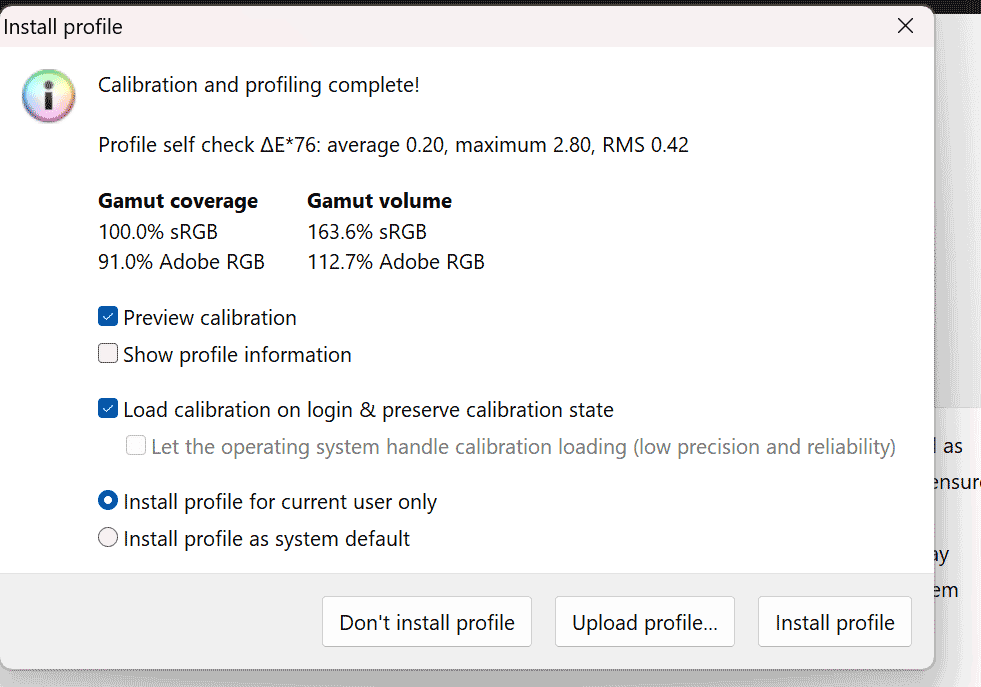
Task: Click the Gamut volume heading
Action: coord(379,201)
